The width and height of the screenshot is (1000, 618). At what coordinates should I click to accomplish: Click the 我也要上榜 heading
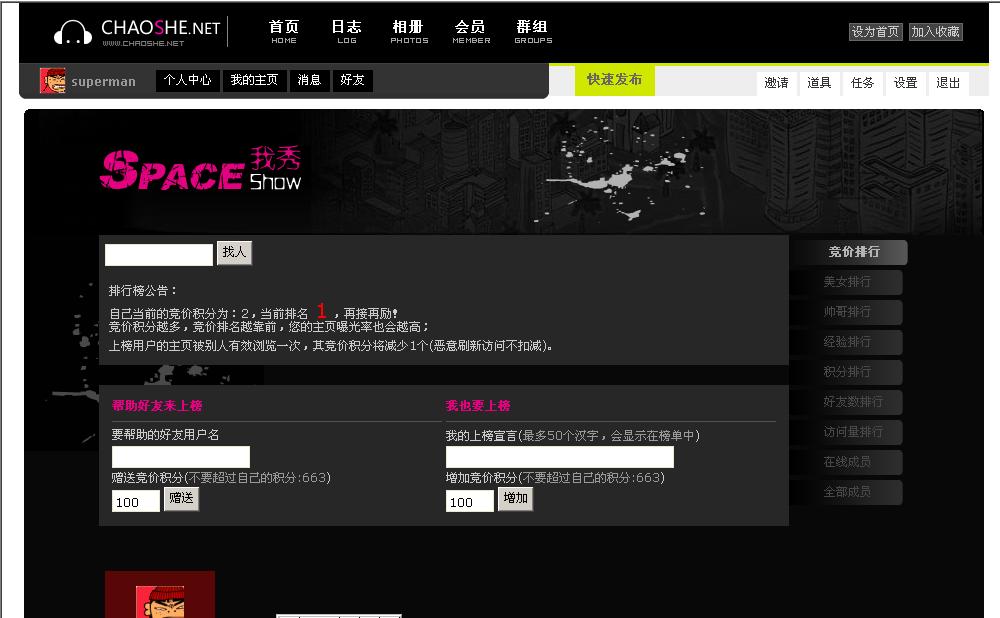click(478, 406)
